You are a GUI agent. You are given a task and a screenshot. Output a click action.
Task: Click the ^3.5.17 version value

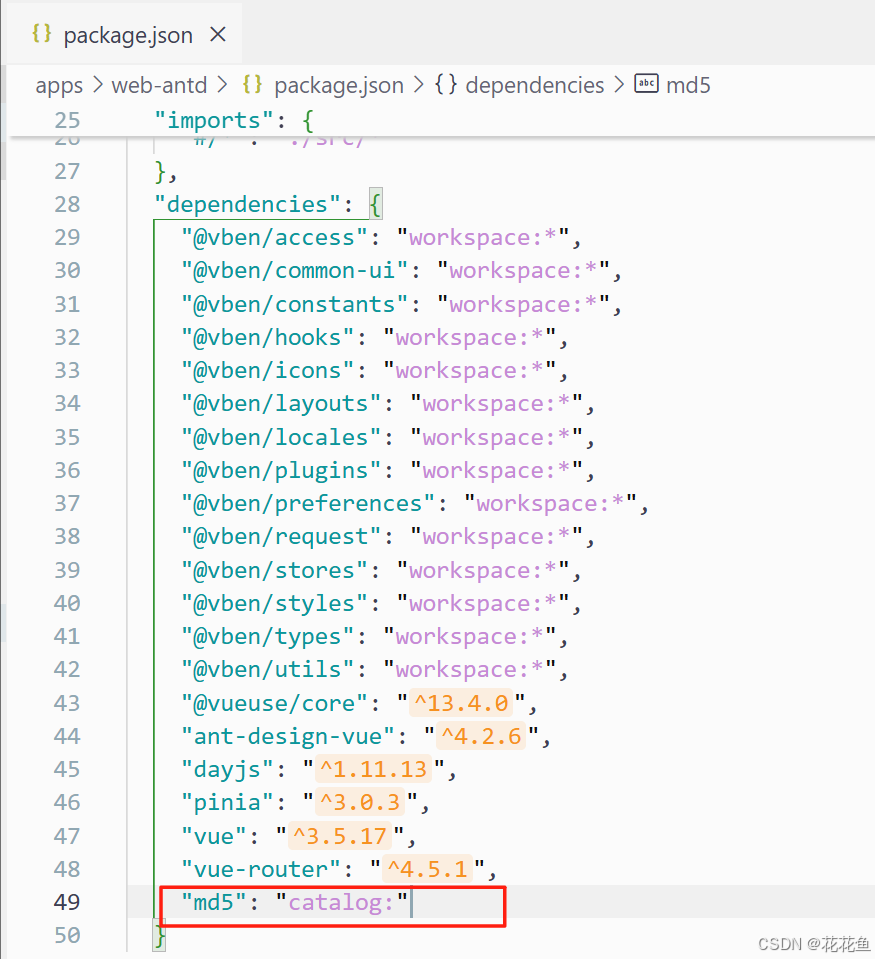click(x=340, y=835)
